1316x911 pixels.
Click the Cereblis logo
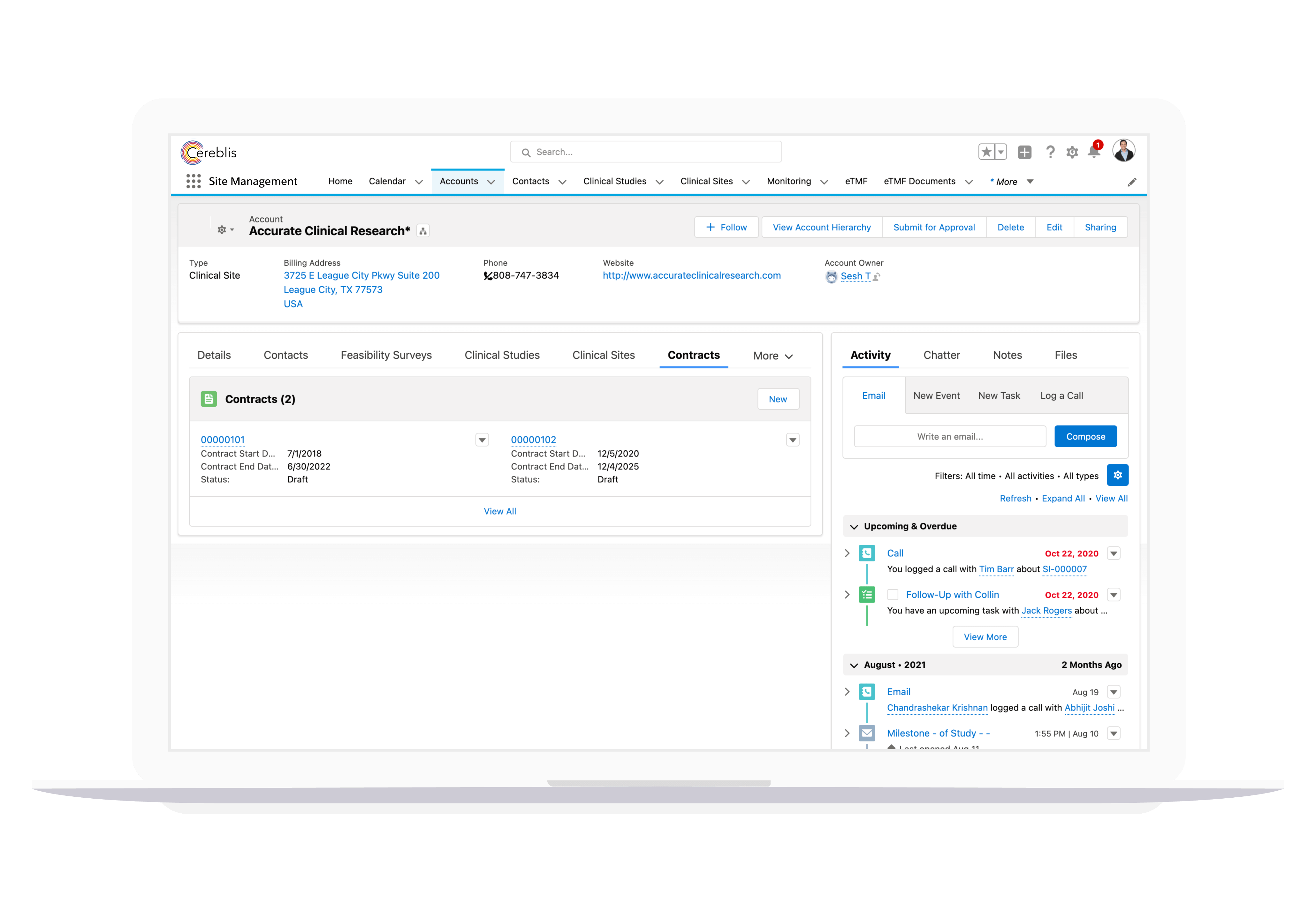point(209,152)
